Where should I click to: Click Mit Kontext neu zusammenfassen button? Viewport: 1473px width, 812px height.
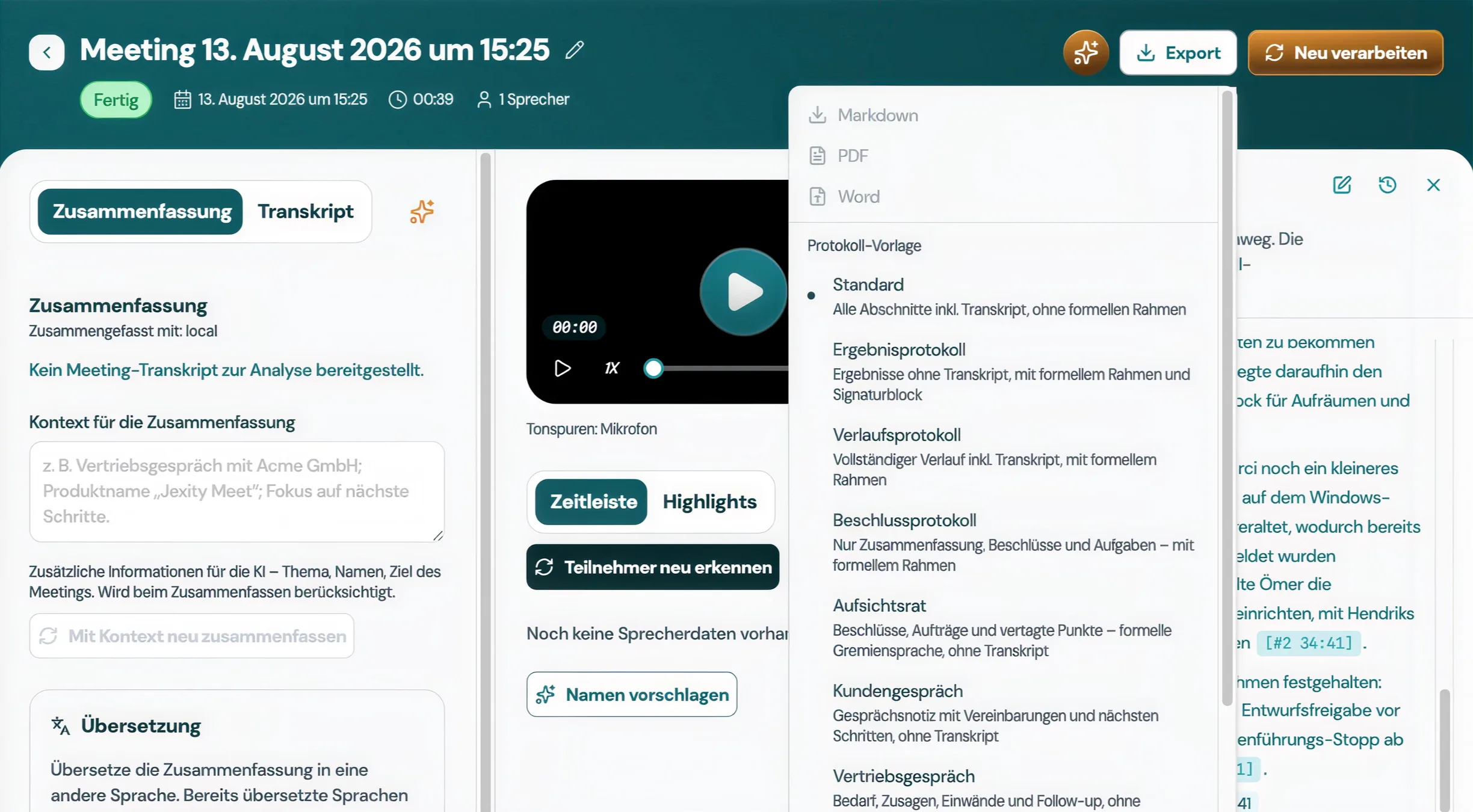[x=192, y=636]
